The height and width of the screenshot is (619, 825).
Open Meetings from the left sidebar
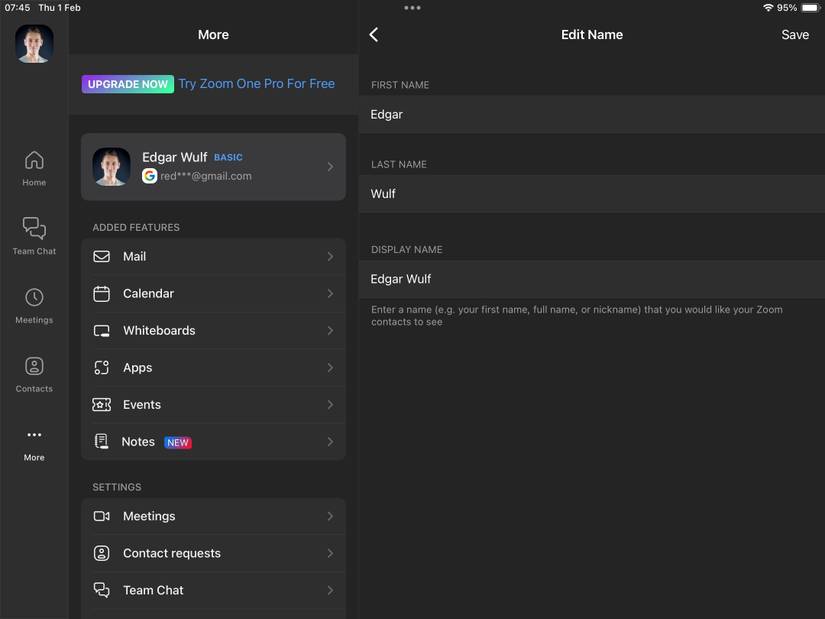pos(34,302)
